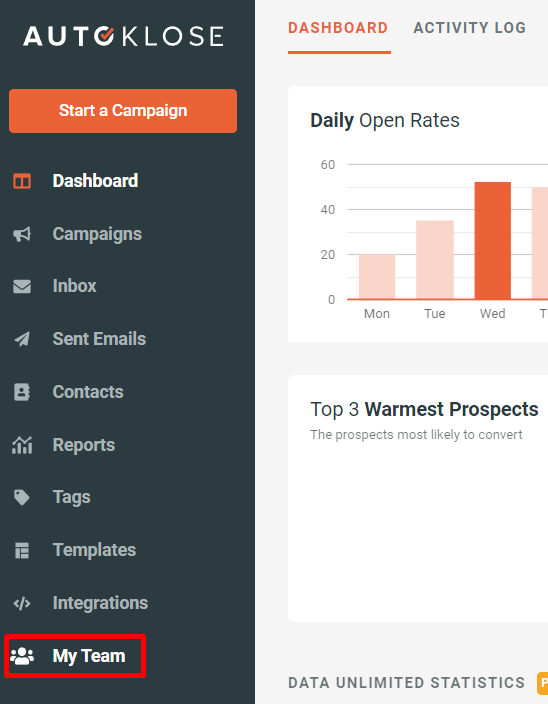Image resolution: width=548 pixels, height=704 pixels.
Task: Go to Campaigns in the sidebar
Action: tap(97, 234)
